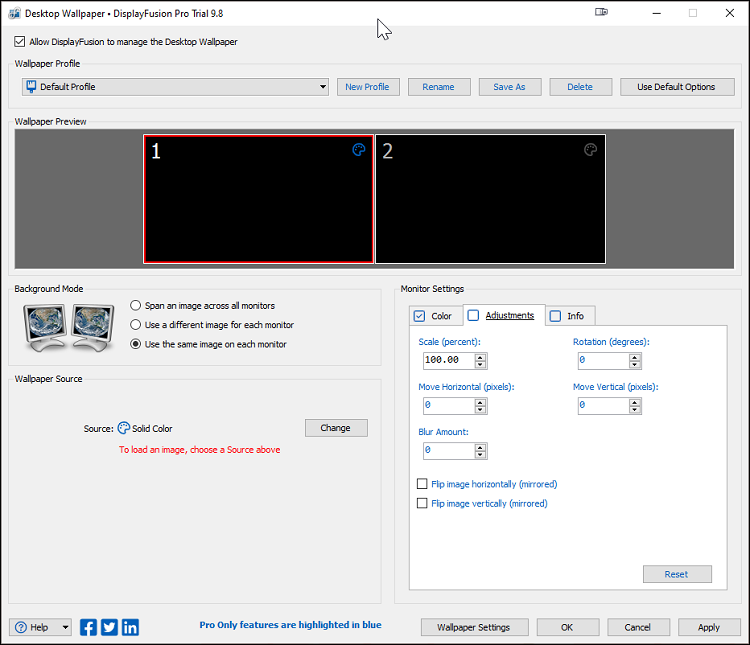750x645 pixels.
Task: Click the dual monitor globe illustration
Action: (x=69, y=328)
